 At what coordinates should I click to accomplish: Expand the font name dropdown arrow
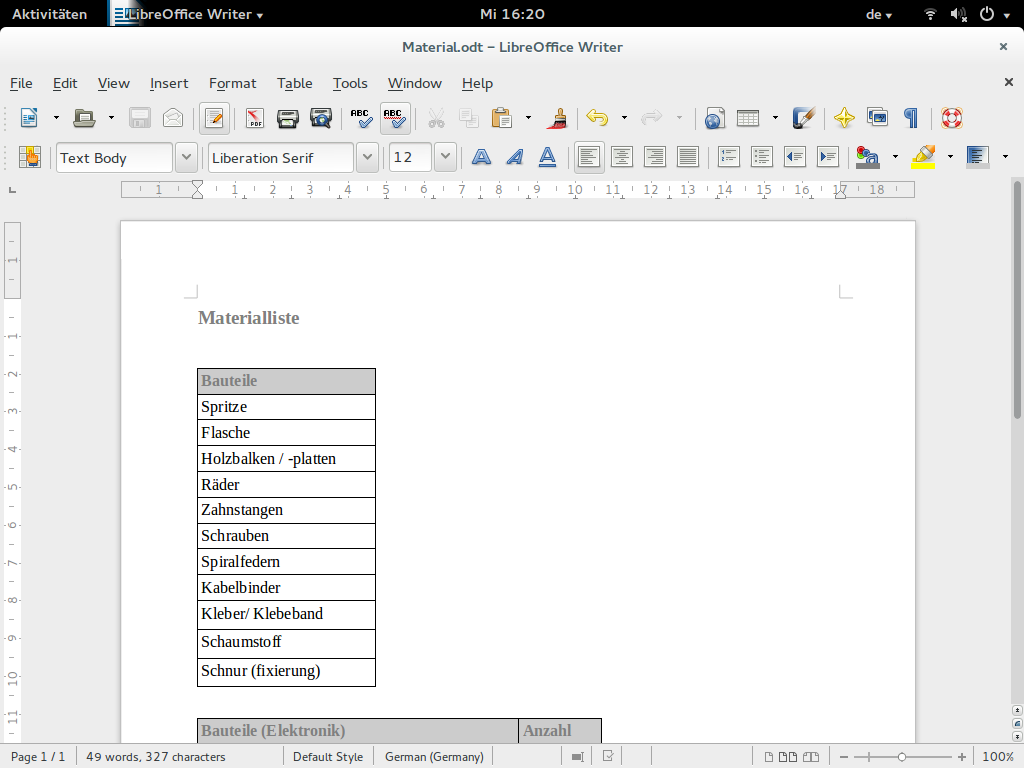coord(368,157)
